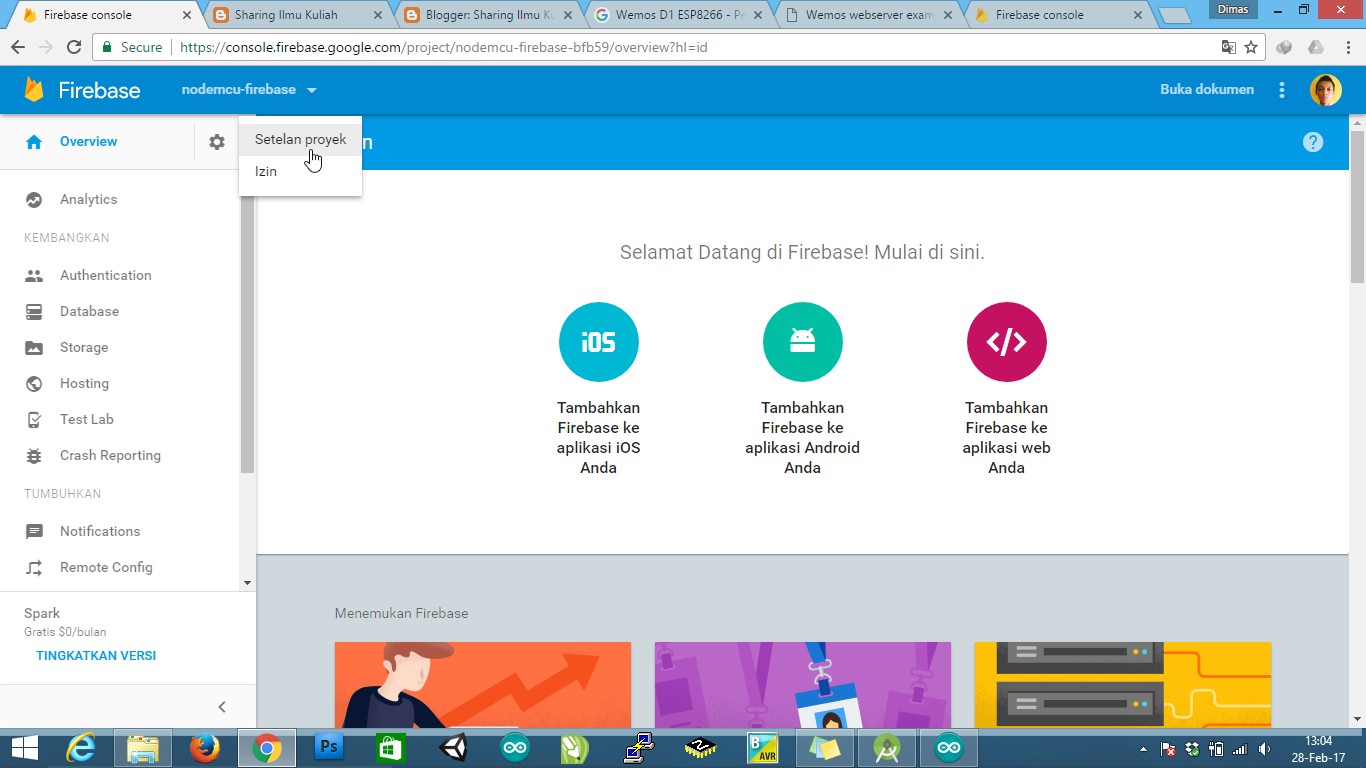The image size is (1366, 768).
Task: Reload the page with refresh button
Action: 73,47
